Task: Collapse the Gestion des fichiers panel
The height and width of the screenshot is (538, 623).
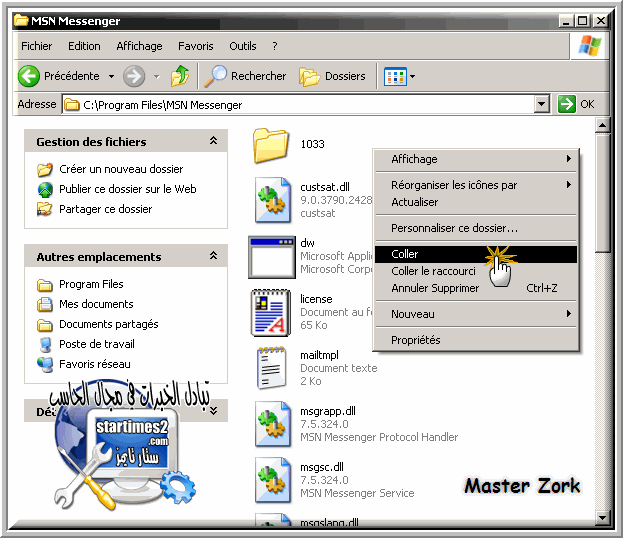Action: [x=213, y=141]
